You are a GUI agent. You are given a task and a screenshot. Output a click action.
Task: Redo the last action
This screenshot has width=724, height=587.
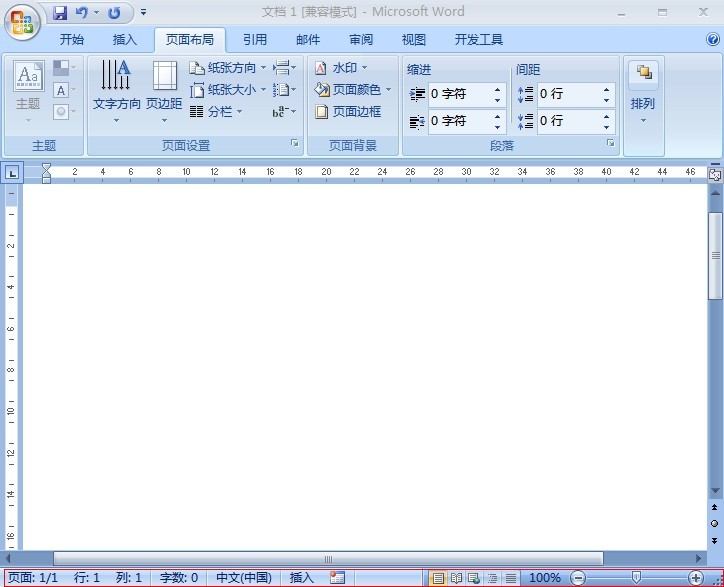[114, 12]
